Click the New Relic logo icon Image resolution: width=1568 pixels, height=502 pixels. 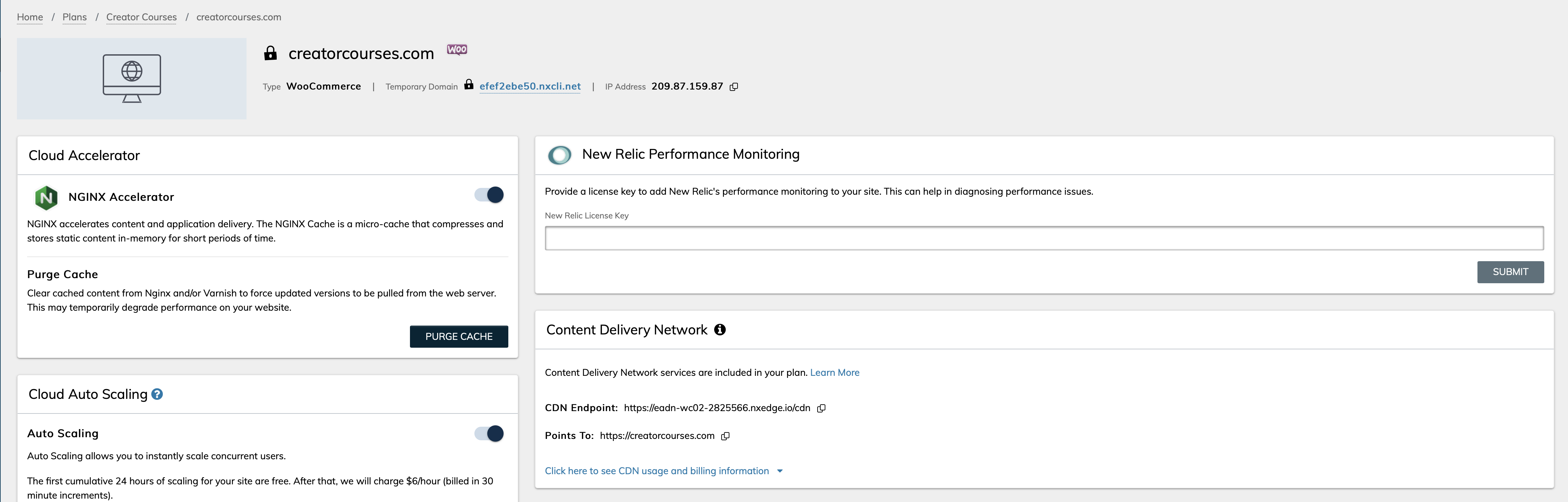560,155
